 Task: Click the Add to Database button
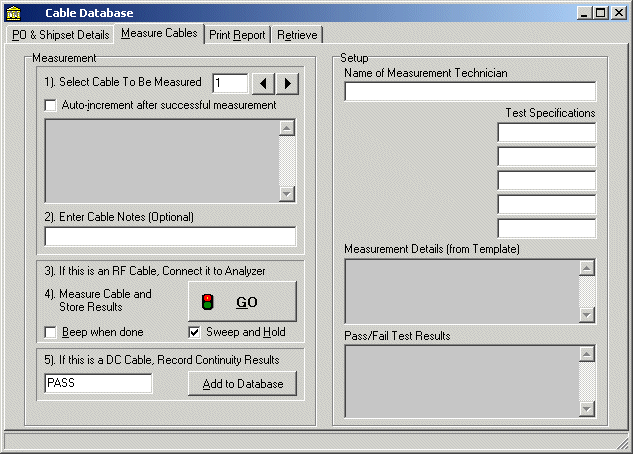(242, 384)
